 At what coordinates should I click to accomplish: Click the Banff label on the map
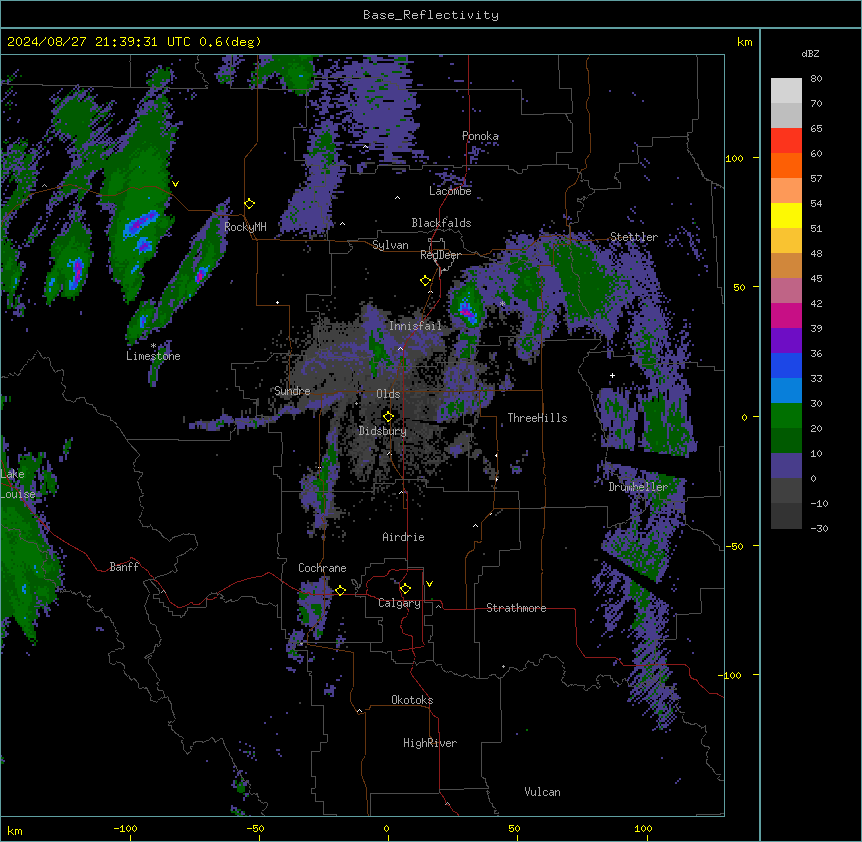pyautogui.click(x=124, y=567)
